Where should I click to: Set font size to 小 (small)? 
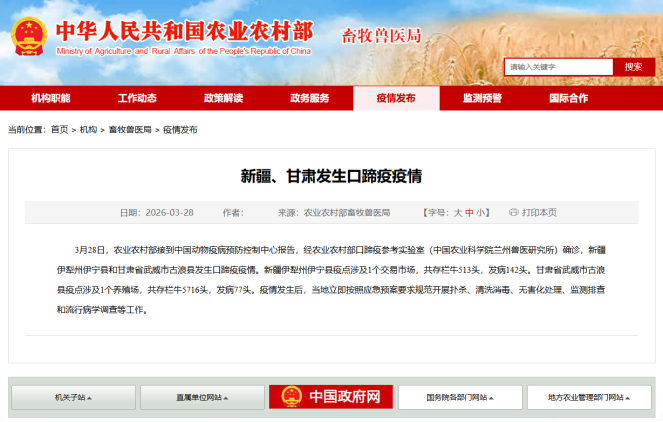[x=481, y=213]
